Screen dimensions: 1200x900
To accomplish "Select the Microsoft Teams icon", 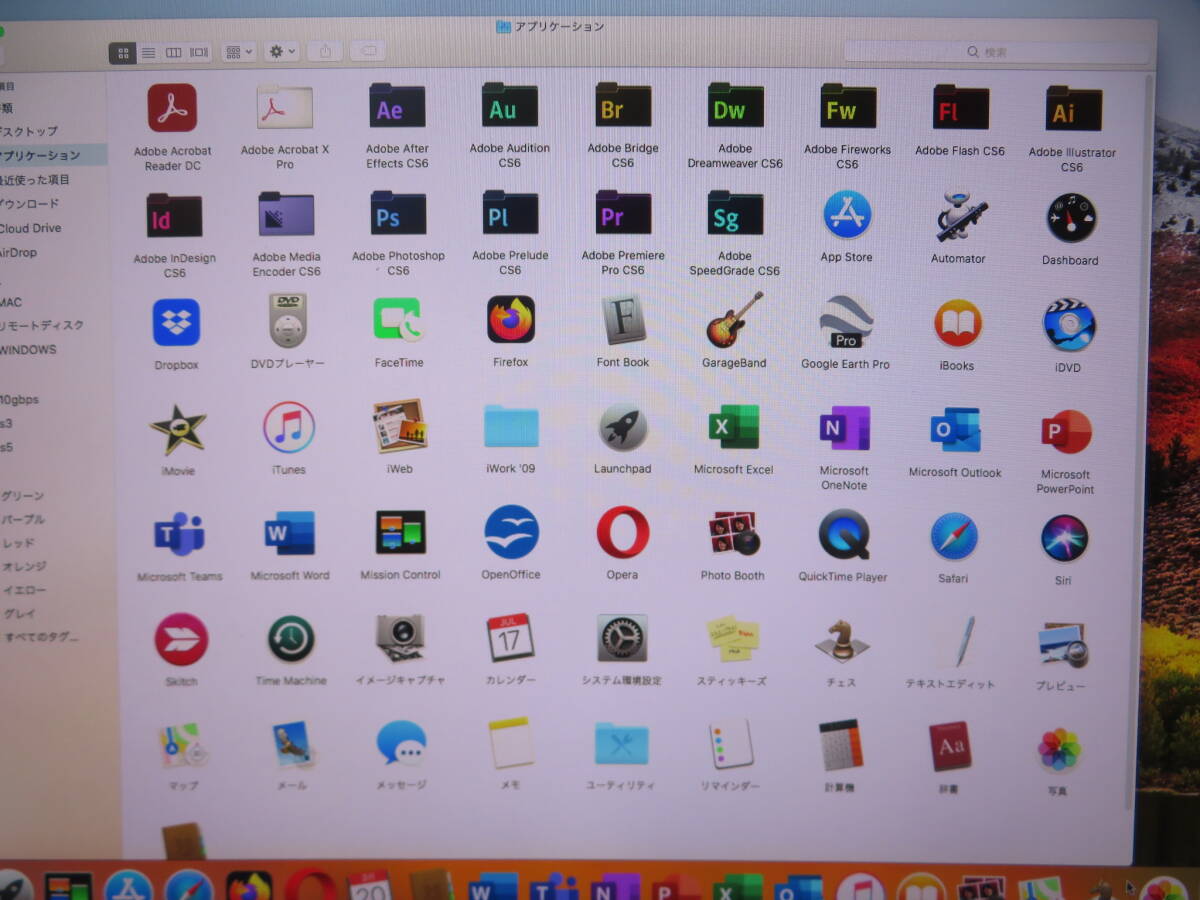I will [x=179, y=535].
